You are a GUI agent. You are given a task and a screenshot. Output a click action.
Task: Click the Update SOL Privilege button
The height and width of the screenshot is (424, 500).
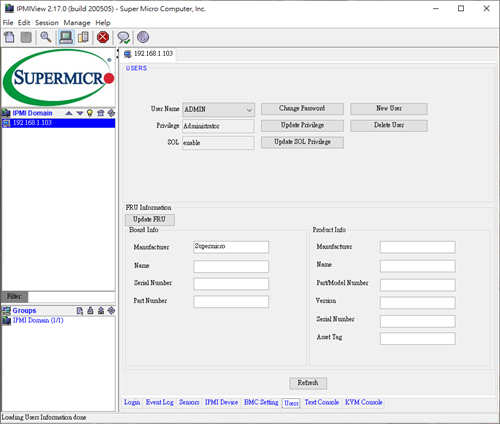(302, 142)
